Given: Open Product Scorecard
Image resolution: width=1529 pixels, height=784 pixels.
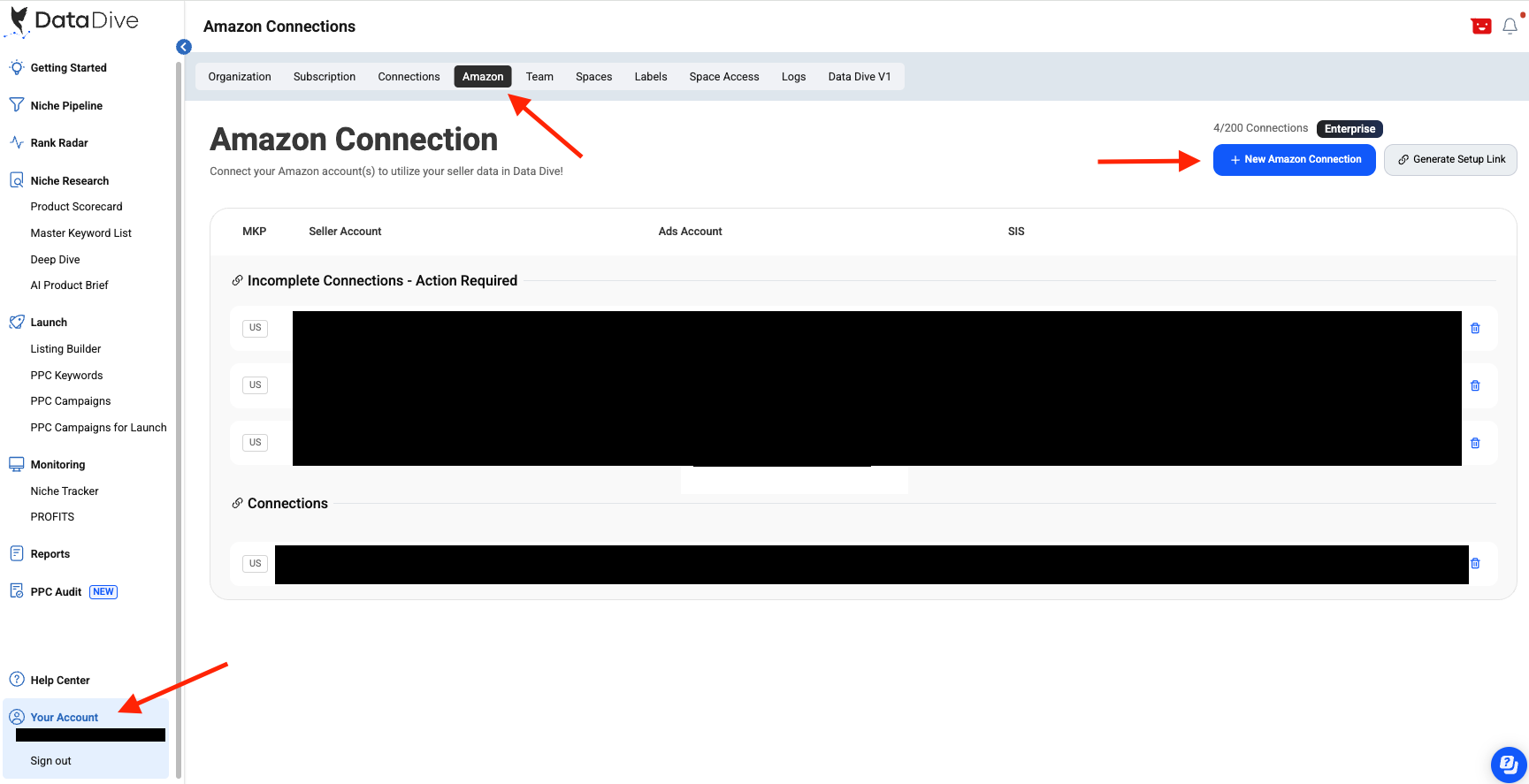Looking at the screenshot, I should 76,207.
